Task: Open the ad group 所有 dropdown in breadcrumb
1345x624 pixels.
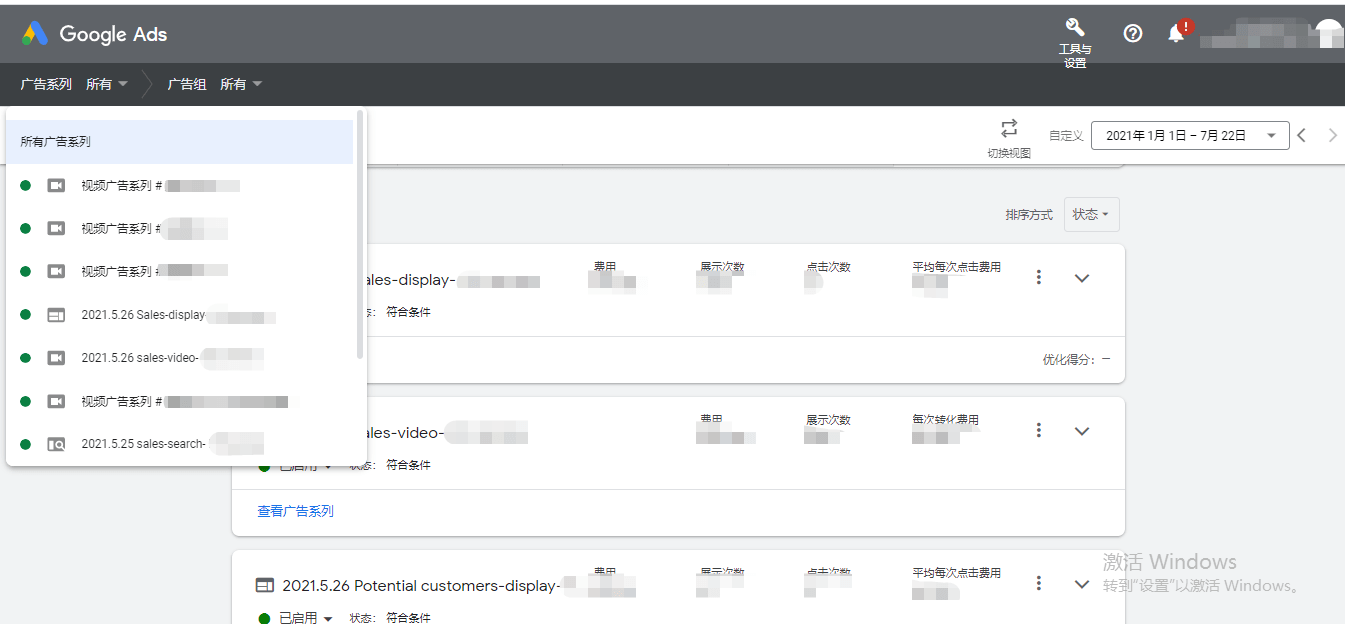Action: click(241, 84)
